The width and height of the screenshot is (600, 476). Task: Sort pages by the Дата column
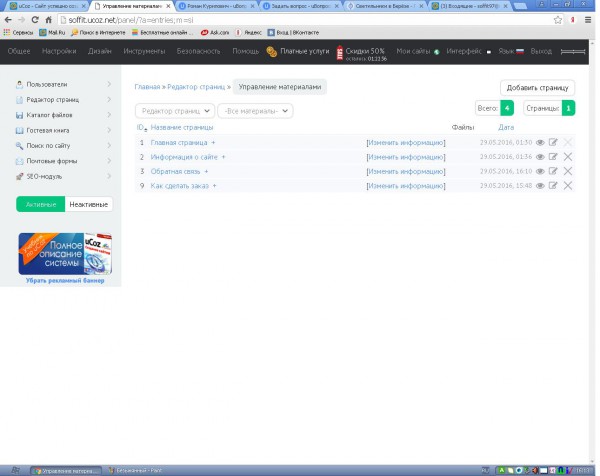(x=506, y=127)
